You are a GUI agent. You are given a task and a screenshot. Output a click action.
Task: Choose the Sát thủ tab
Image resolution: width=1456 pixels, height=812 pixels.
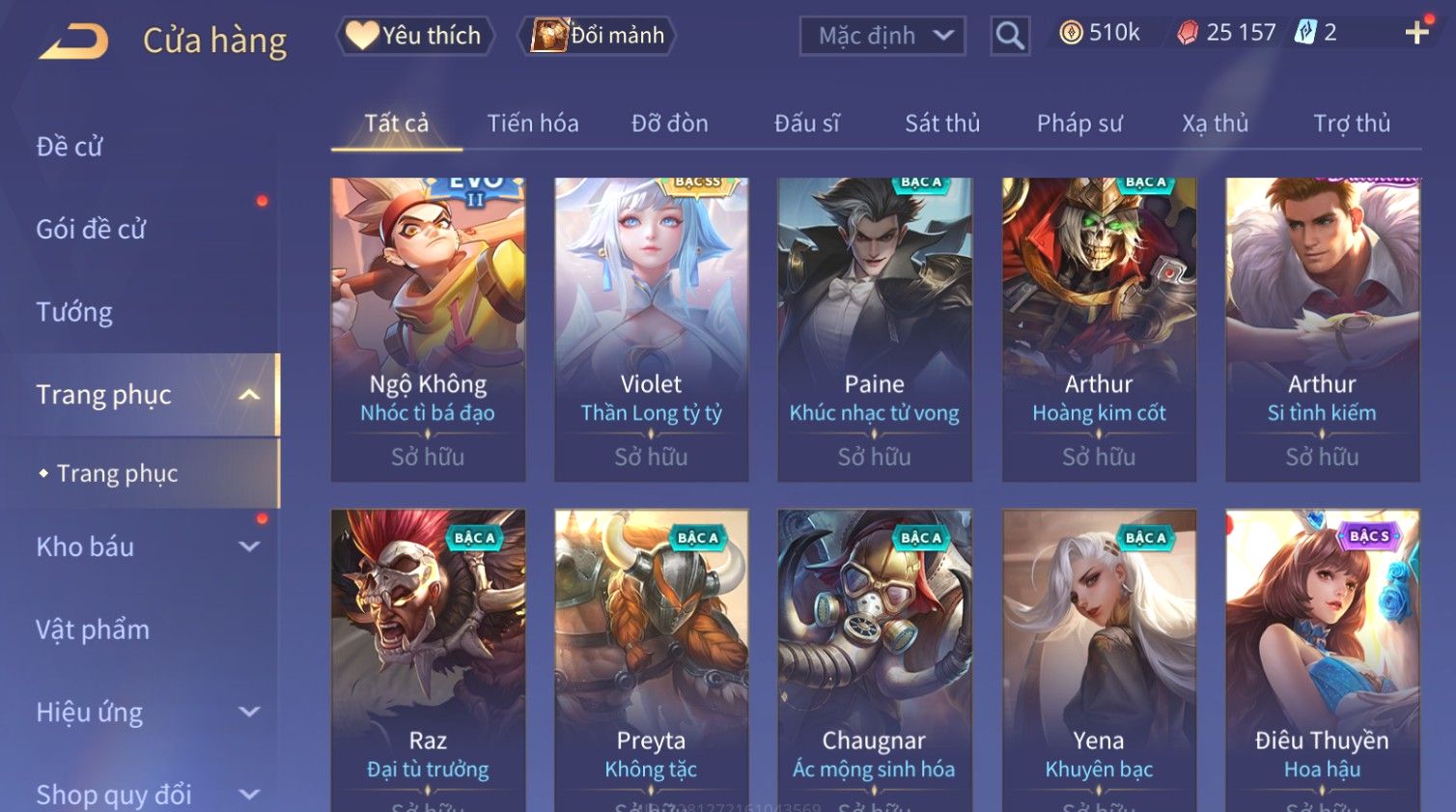[x=942, y=124]
